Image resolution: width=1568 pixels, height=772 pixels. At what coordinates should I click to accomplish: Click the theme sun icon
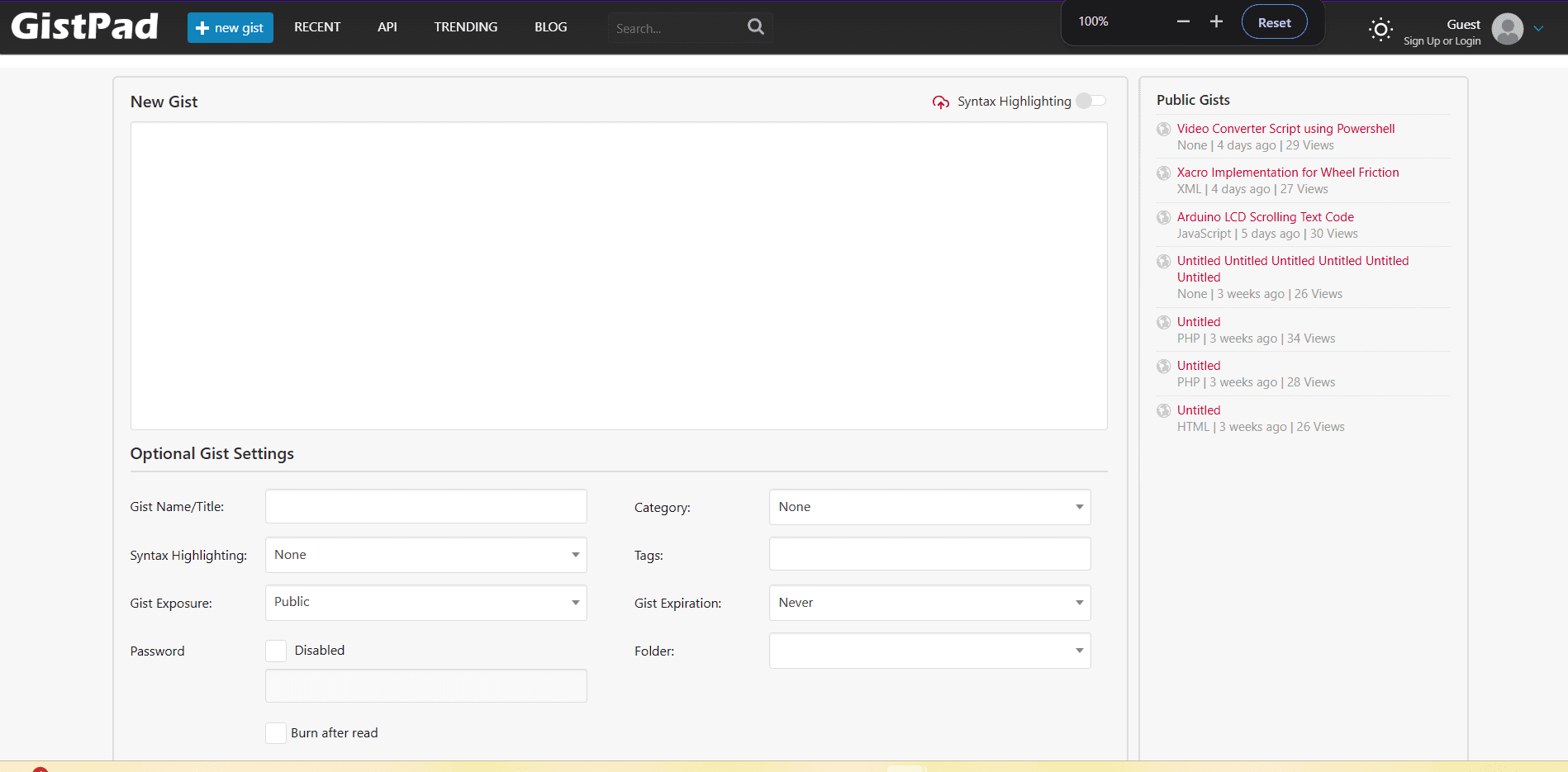pos(1380,29)
